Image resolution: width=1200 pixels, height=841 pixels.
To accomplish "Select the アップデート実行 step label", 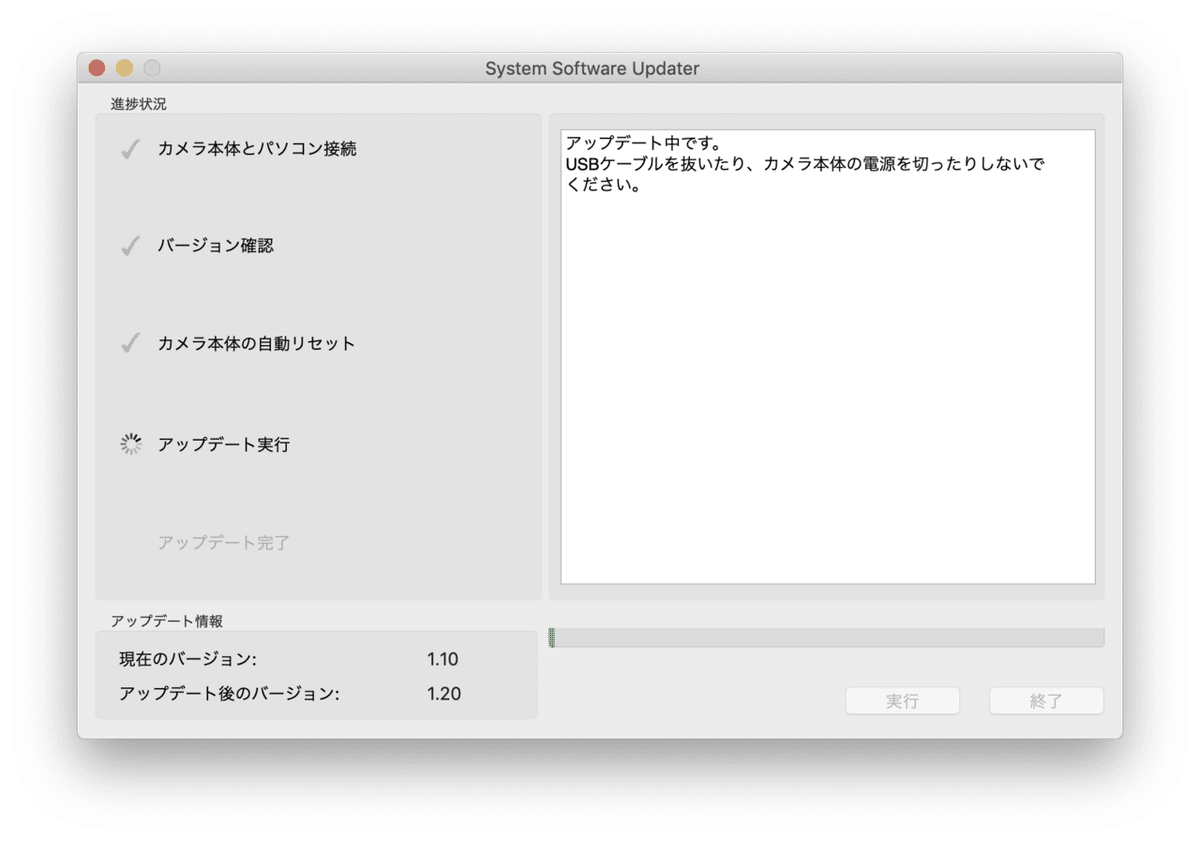I will pos(222,444).
